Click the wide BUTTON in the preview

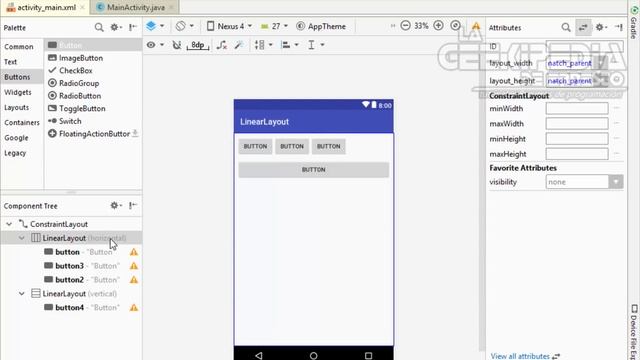click(313, 170)
